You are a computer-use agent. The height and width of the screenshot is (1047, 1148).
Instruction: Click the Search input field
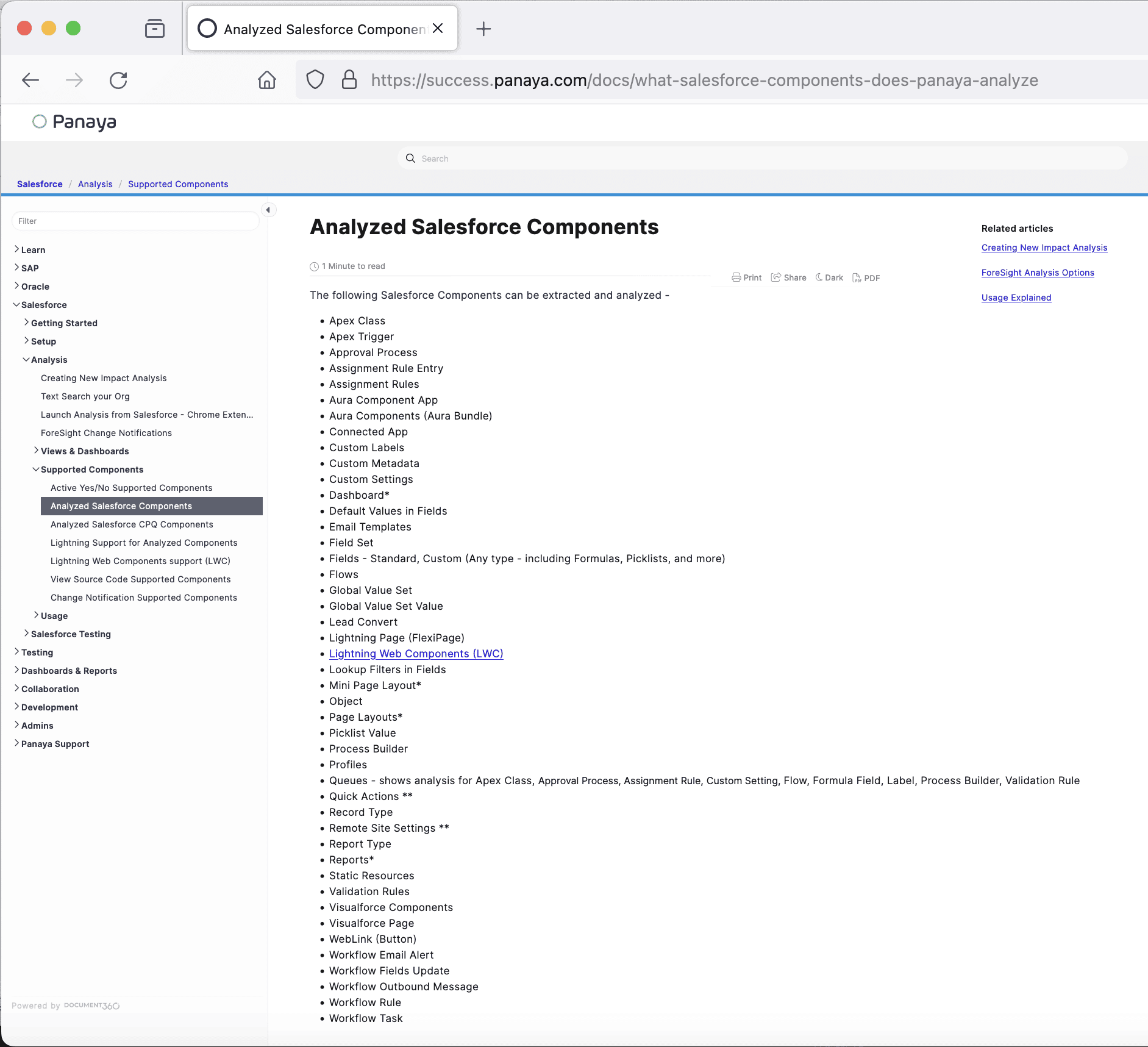762,159
